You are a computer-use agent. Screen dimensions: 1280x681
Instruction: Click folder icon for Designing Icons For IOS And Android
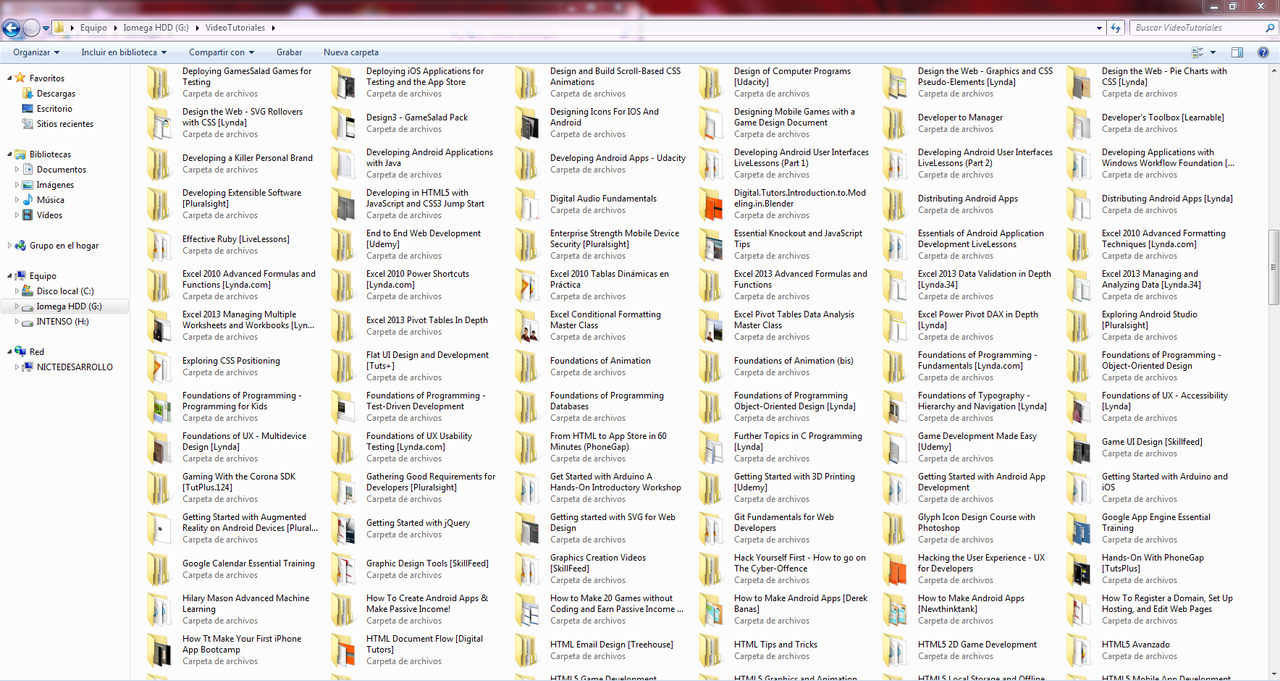[528, 123]
